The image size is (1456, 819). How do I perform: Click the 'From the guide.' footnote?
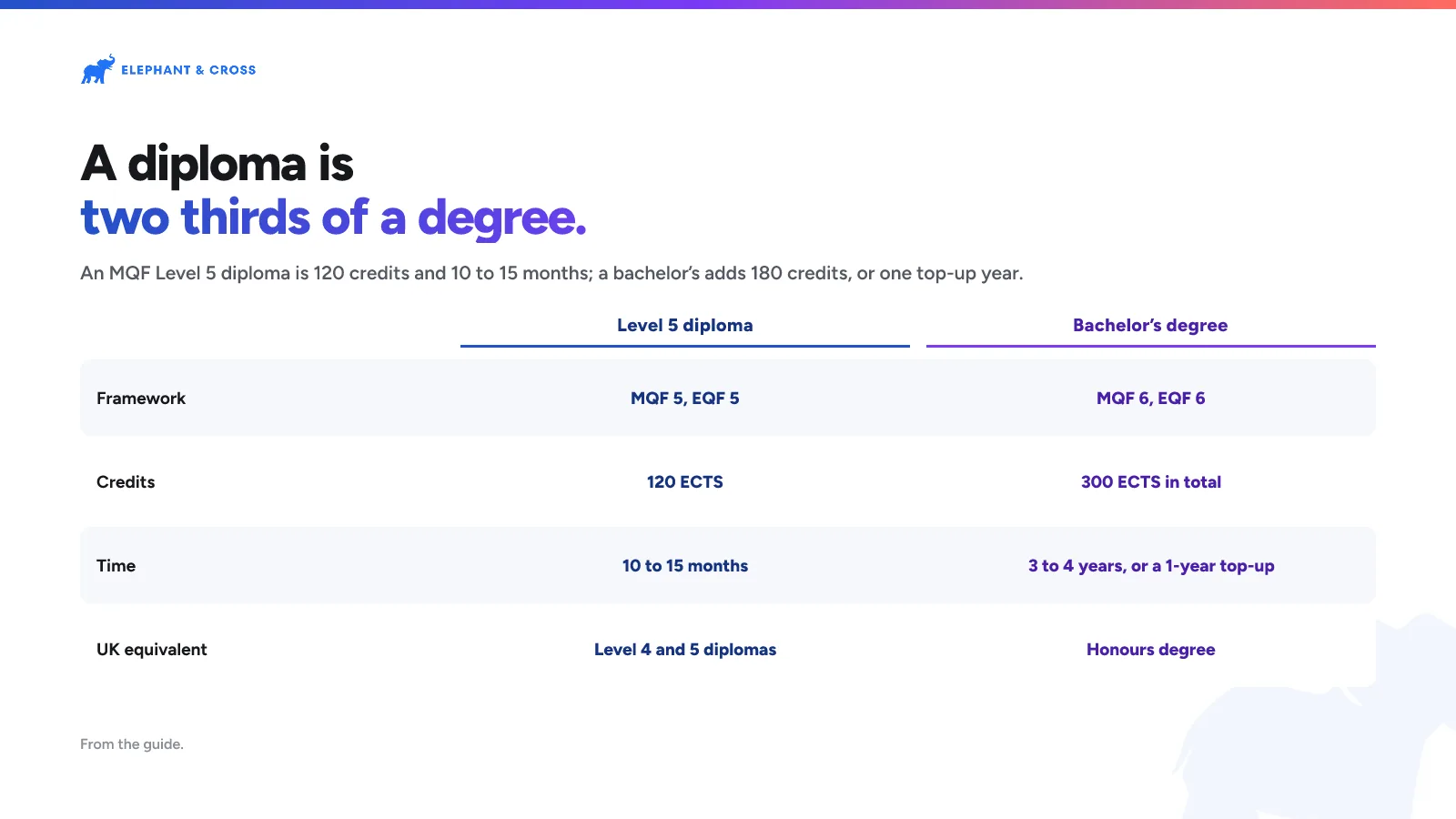click(132, 744)
